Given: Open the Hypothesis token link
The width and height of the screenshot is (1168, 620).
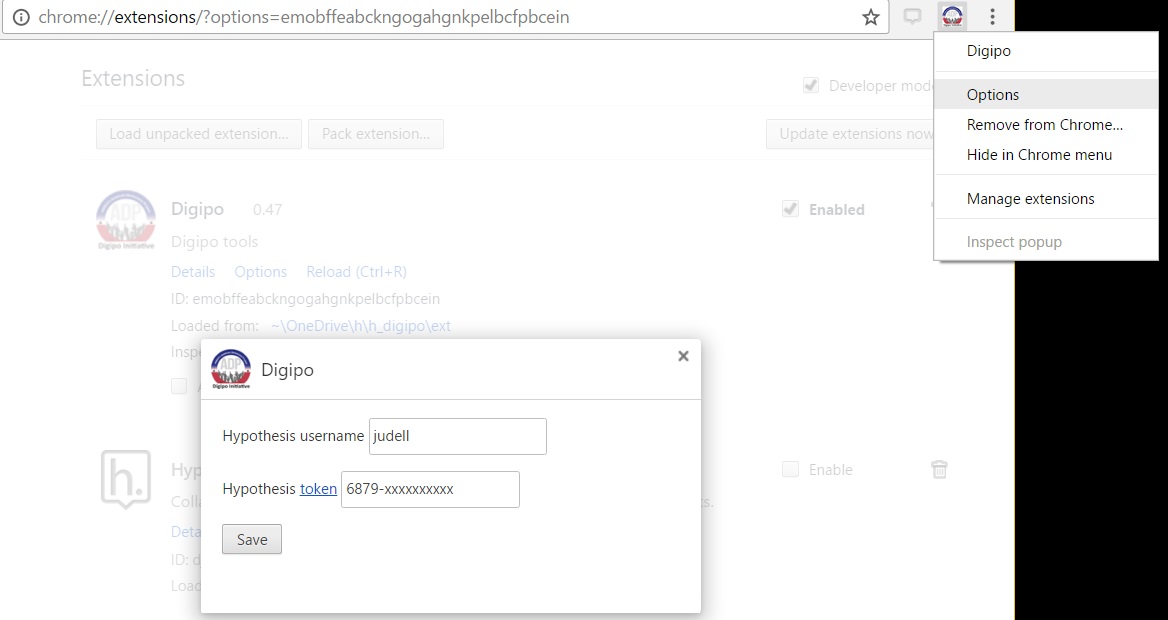Looking at the screenshot, I should coord(318,489).
